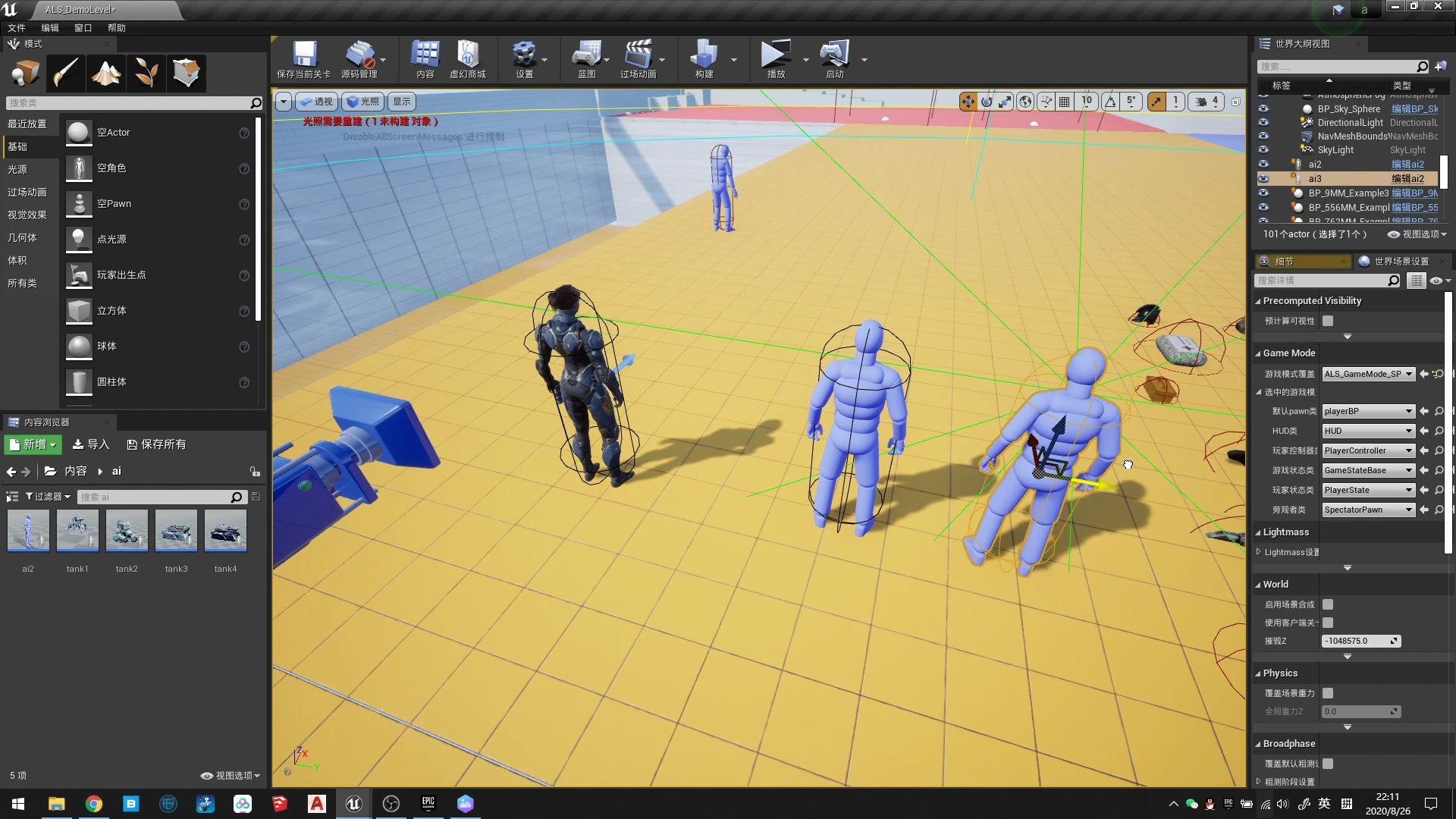
Task: Open the 游戏模式覆盖 ALS_GameMode_SP dropdown
Action: tap(1367, 374)
